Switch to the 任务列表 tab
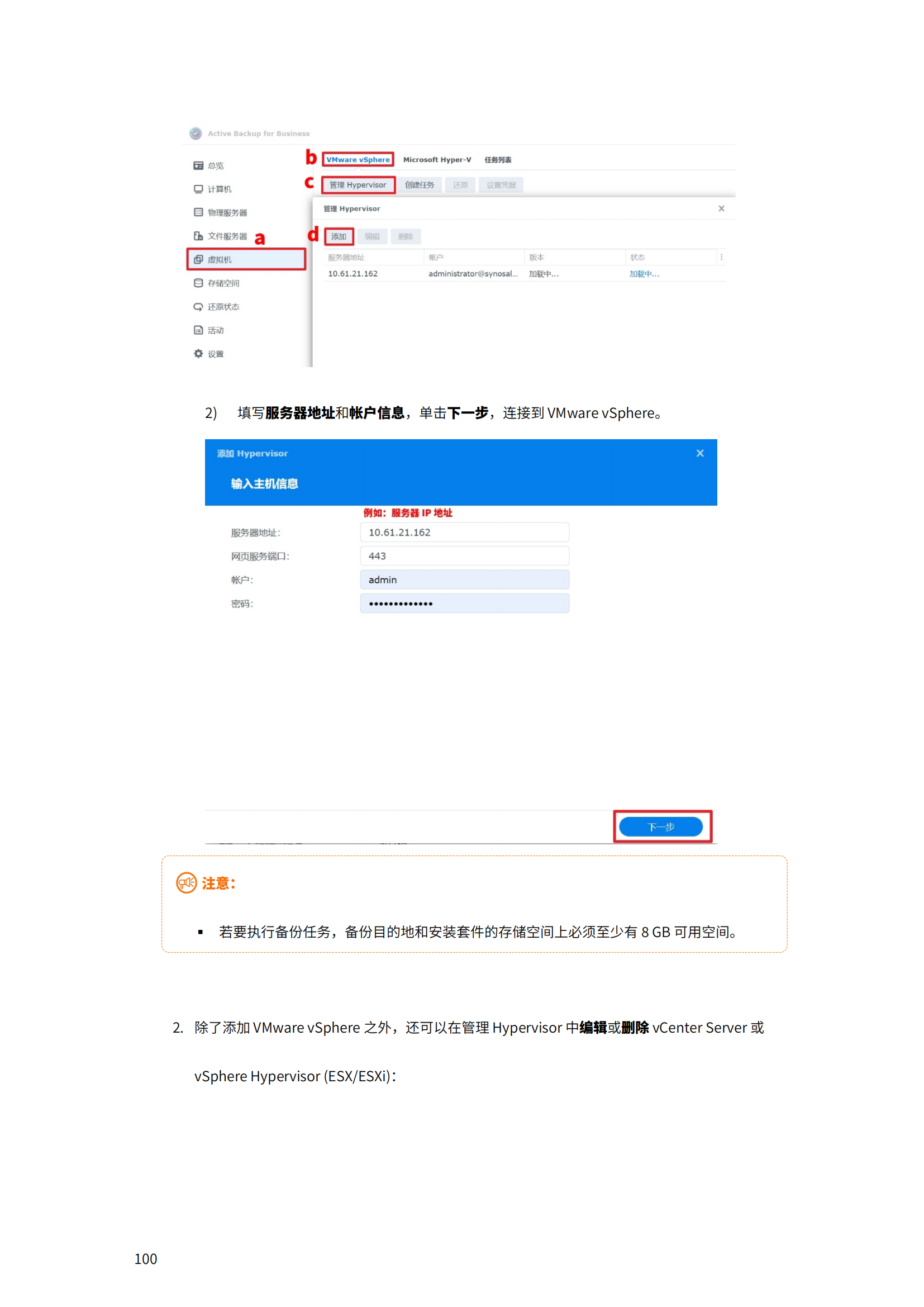Screen dimensions: 924x1307 [x=498, y=159]
